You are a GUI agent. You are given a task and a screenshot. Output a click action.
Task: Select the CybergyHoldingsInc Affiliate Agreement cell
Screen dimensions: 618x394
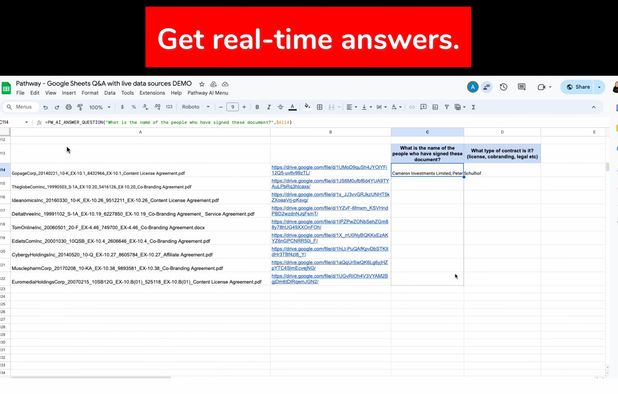coord(140,252)
